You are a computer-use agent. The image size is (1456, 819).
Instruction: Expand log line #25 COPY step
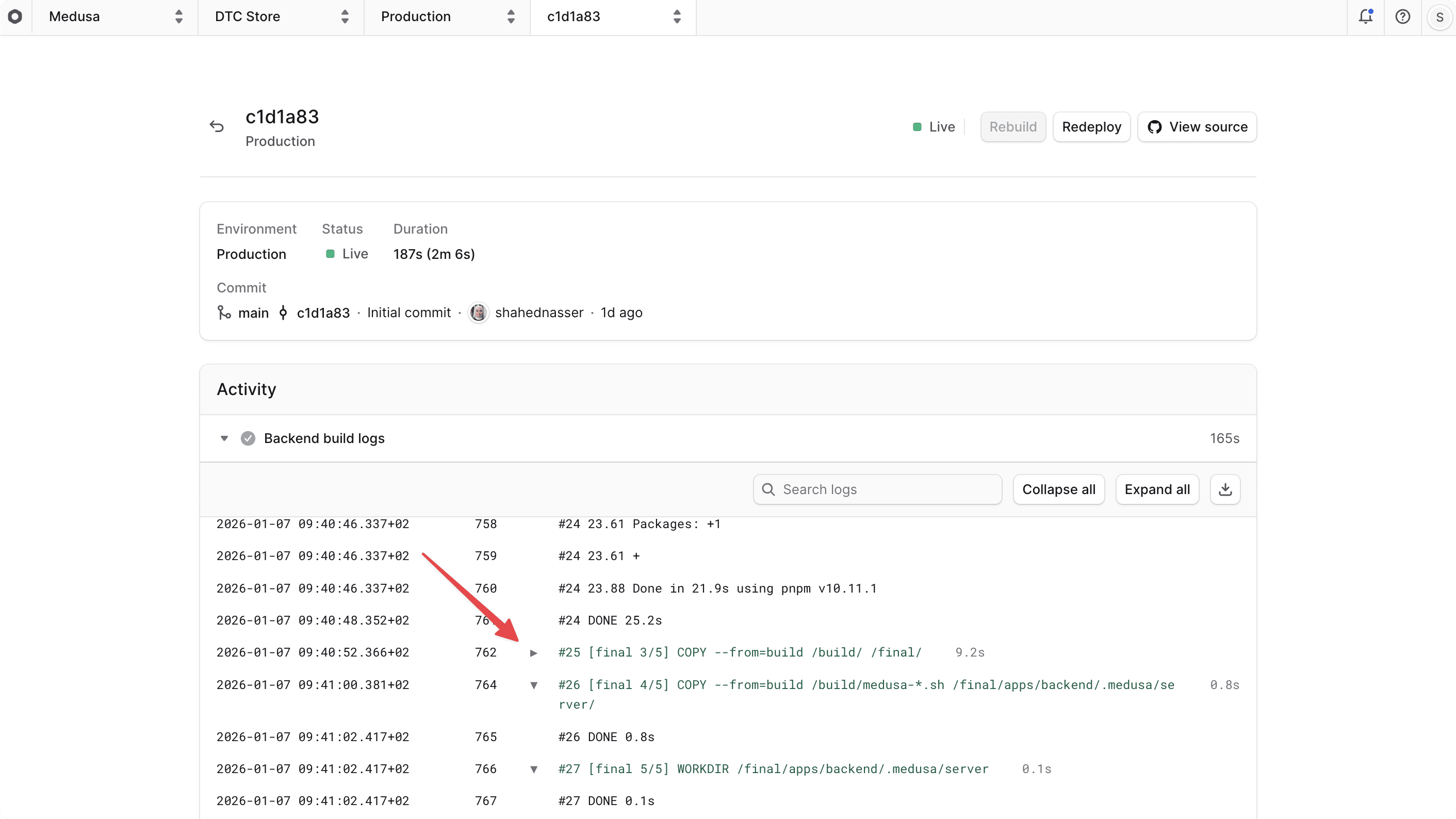point(534,653)
